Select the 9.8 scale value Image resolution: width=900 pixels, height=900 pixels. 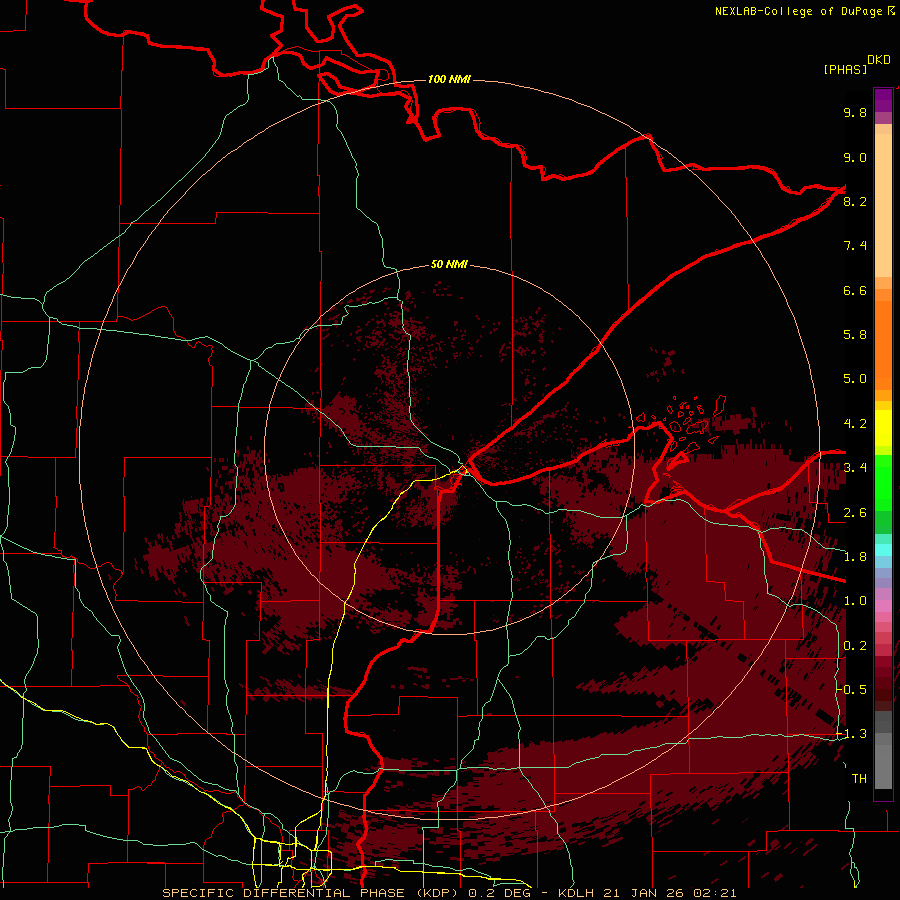coord(855,112)
